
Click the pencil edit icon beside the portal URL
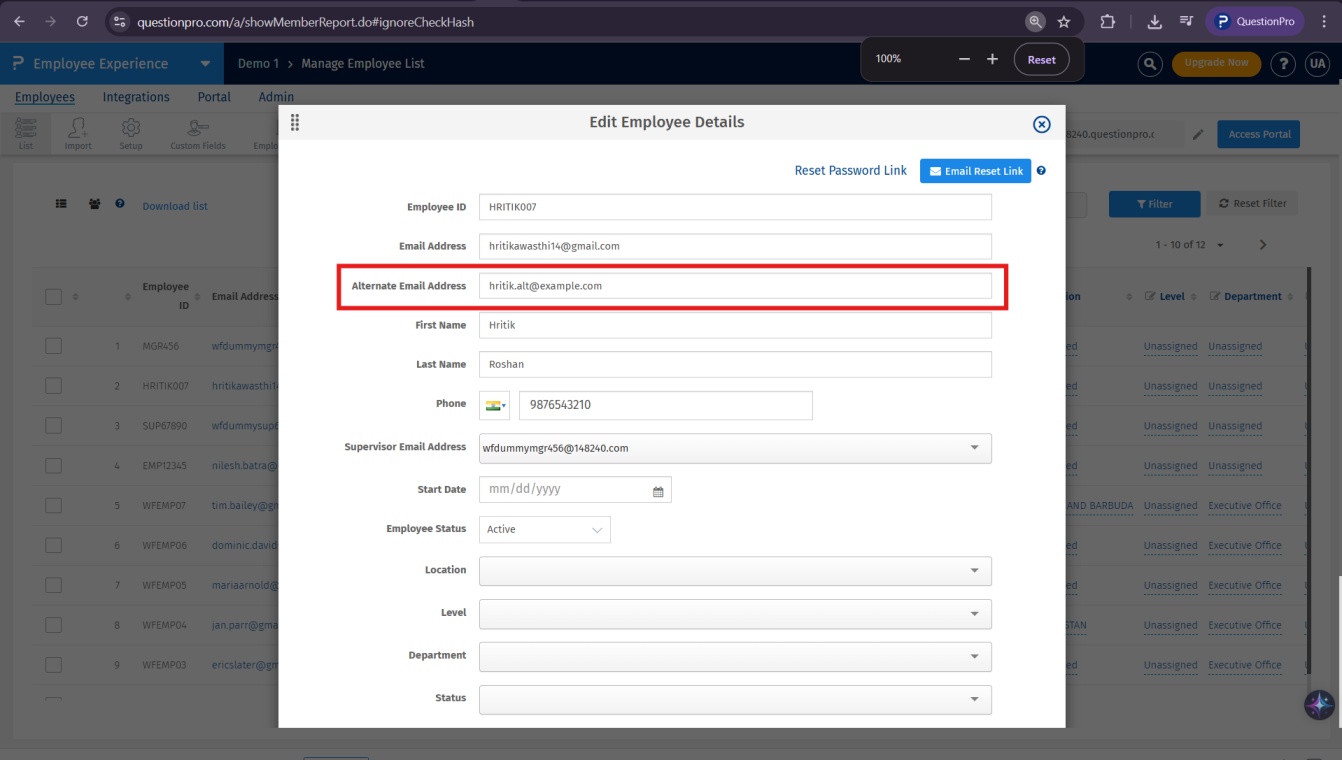tap(1199, 133)
